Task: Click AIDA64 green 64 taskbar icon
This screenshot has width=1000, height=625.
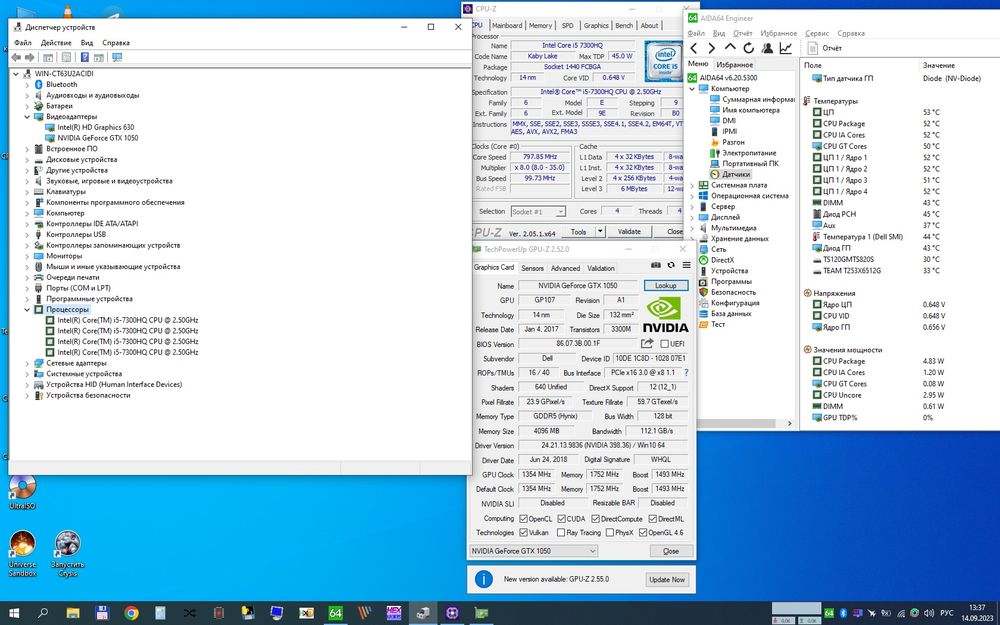Action: [335, 614]
